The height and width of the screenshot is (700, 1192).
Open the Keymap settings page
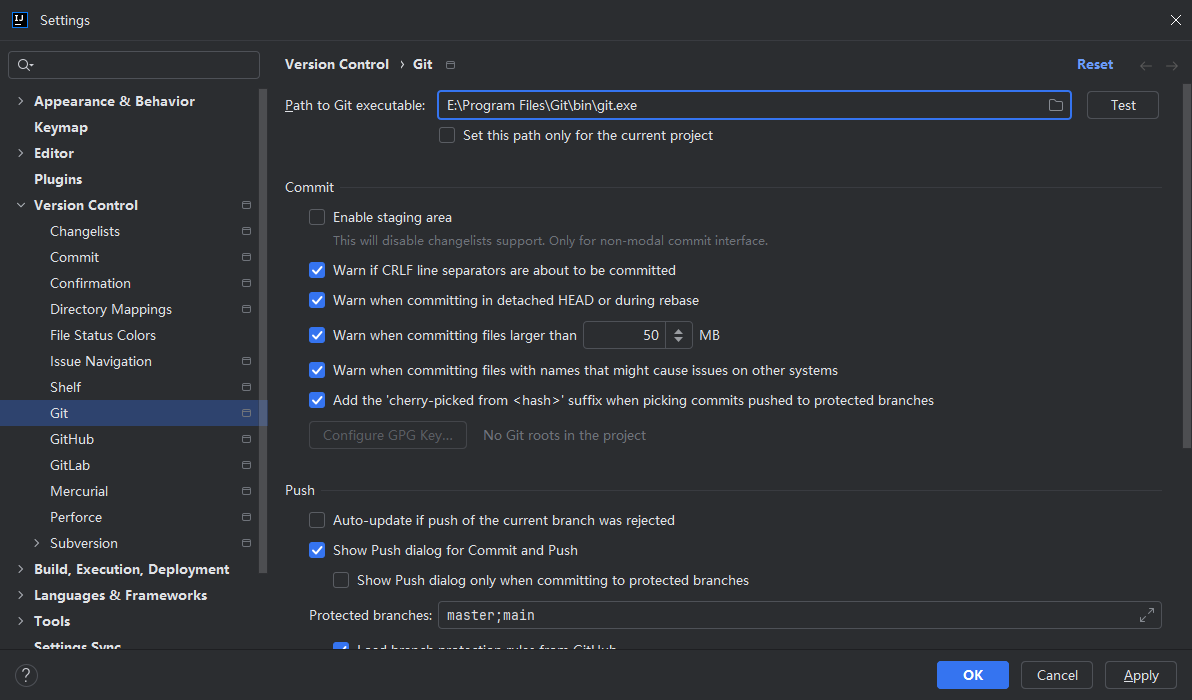pos(61,127)
